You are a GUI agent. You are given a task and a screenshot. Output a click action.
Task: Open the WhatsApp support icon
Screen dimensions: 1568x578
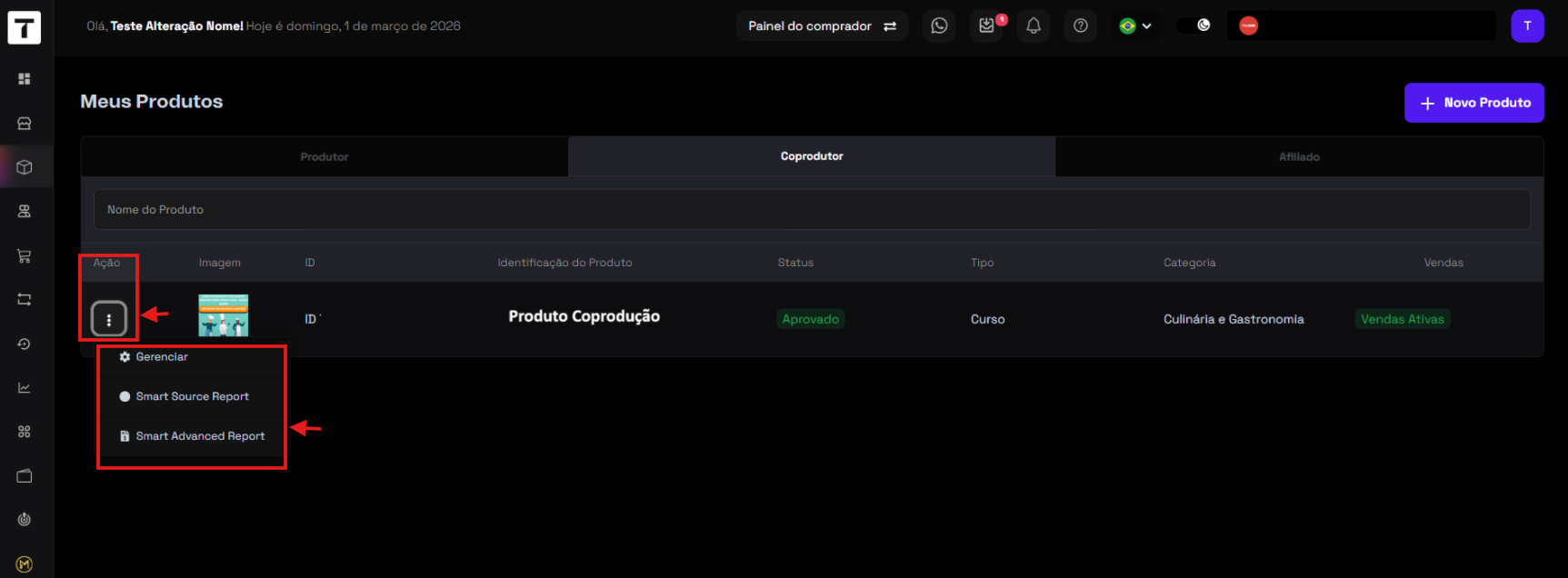point(939,25)
